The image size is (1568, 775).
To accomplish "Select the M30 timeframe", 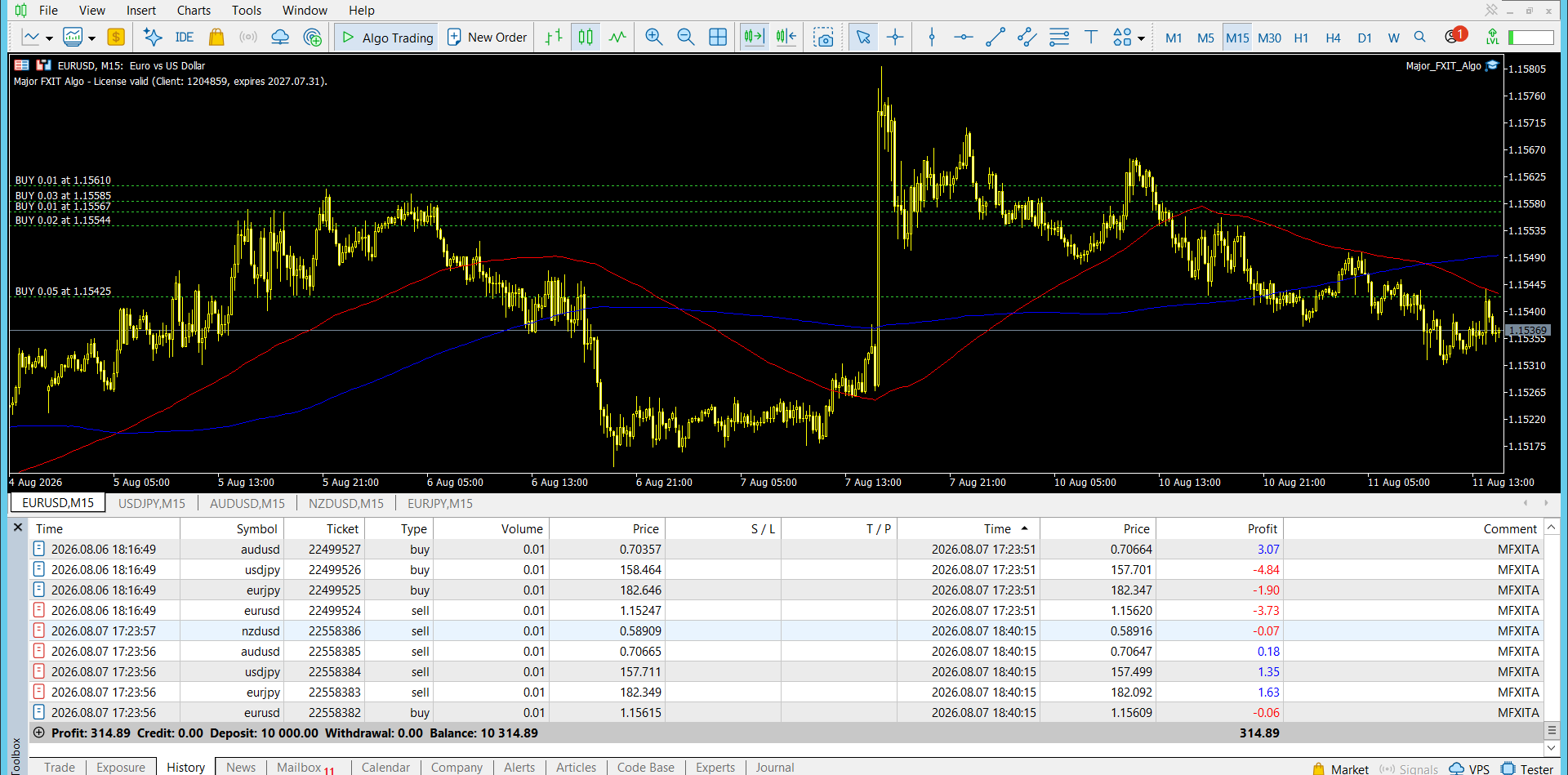I will pyautogui.click(x=1269, y=38).
